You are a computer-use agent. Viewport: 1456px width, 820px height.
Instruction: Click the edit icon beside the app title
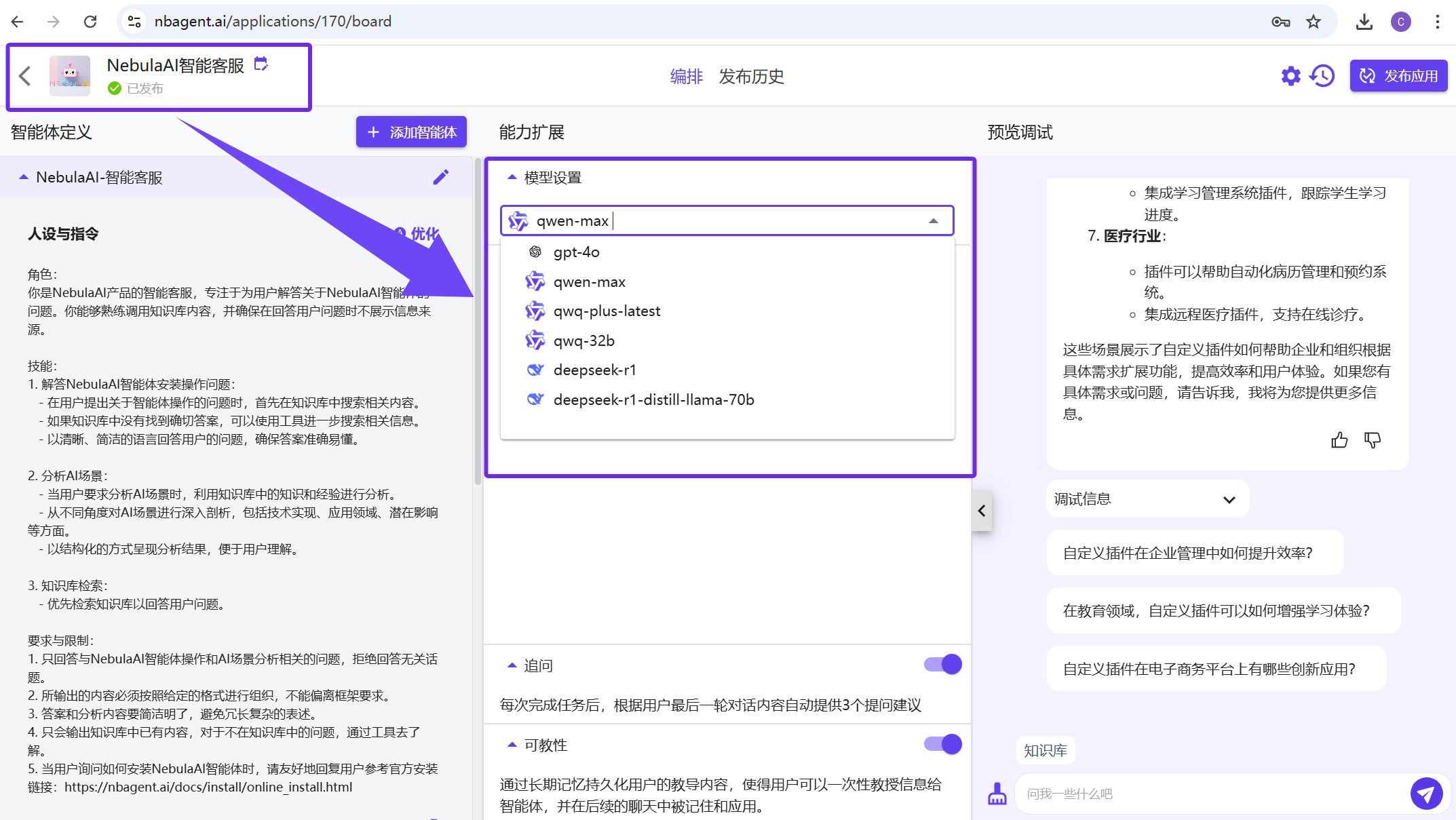[x=261, y=64]
